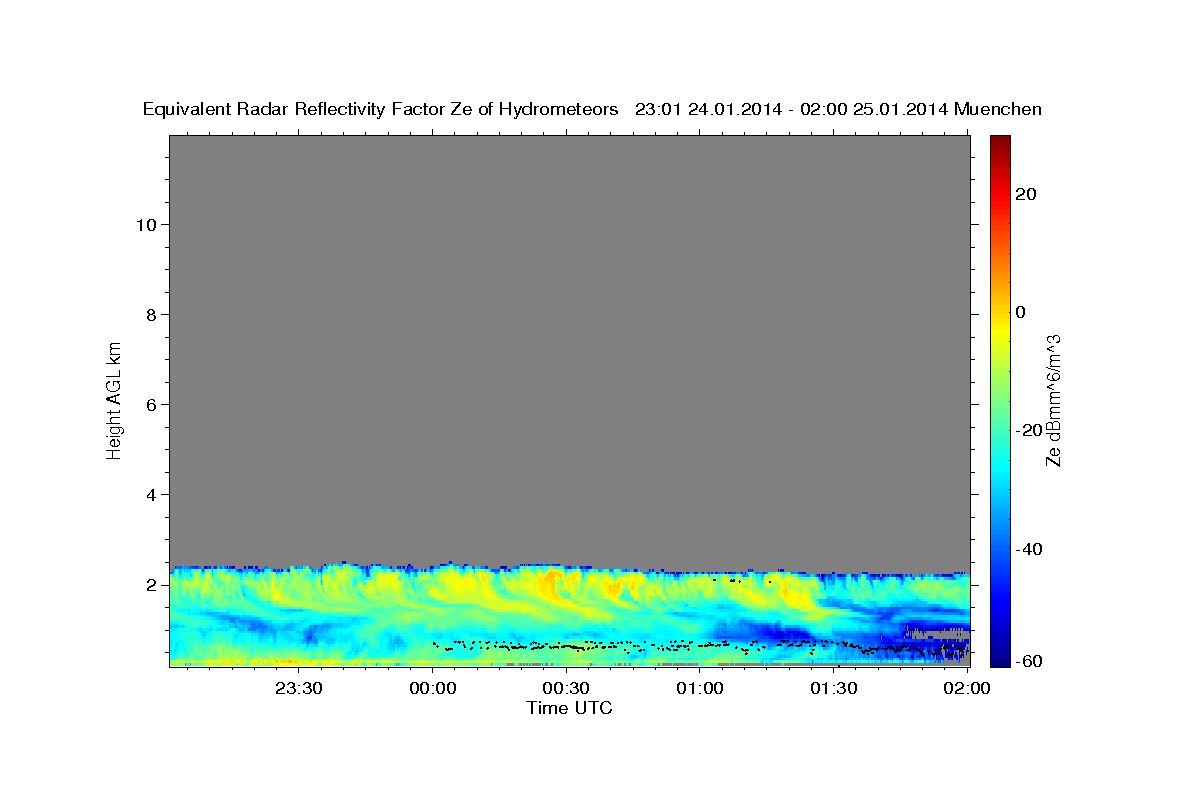Click the dark blue bottom of the colorbar

999,655
